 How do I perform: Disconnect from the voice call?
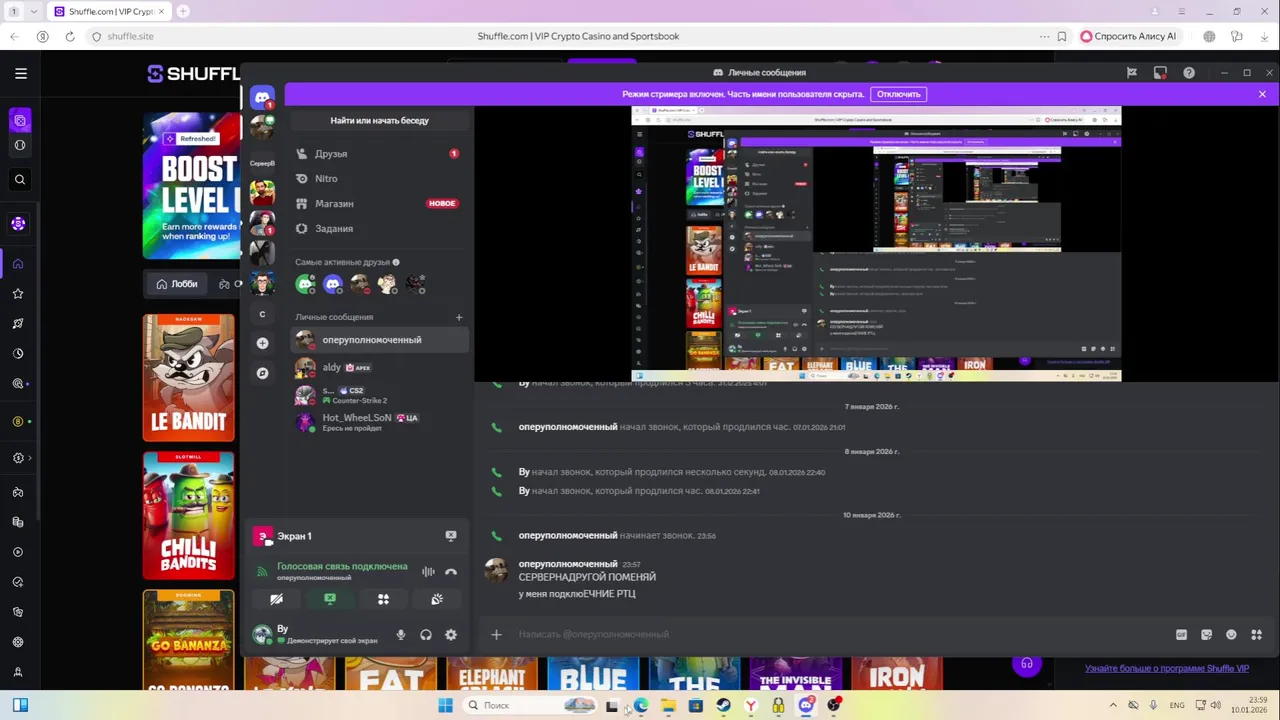point(451,571)
